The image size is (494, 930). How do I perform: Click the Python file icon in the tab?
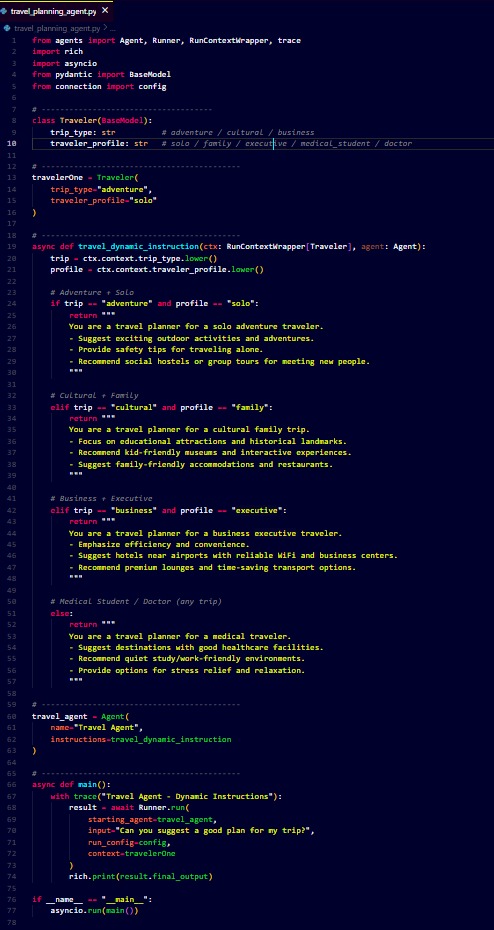coord(4,11)
